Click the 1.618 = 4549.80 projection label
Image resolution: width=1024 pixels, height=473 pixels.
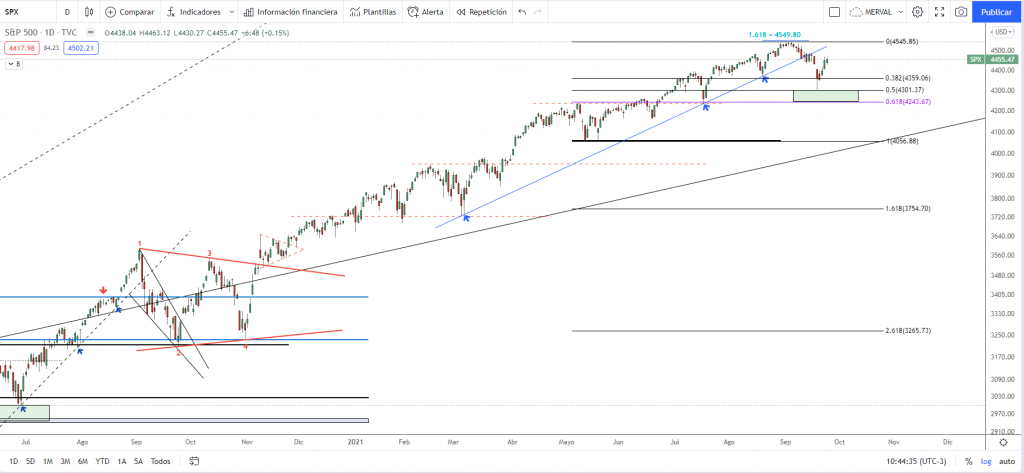pos(775,35)
